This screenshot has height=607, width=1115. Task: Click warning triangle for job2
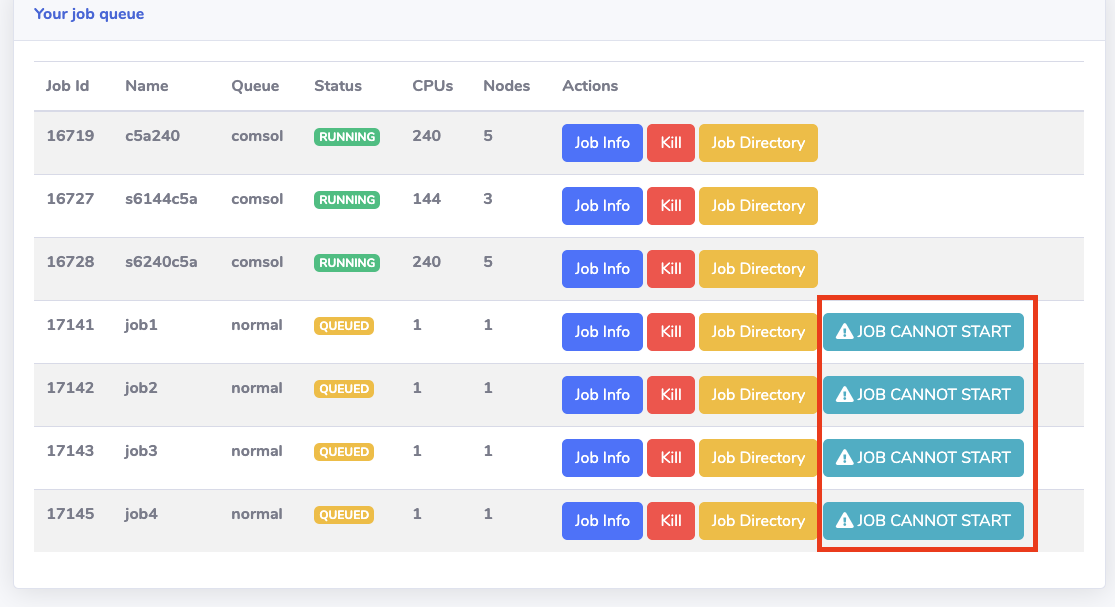coord(844,395)
